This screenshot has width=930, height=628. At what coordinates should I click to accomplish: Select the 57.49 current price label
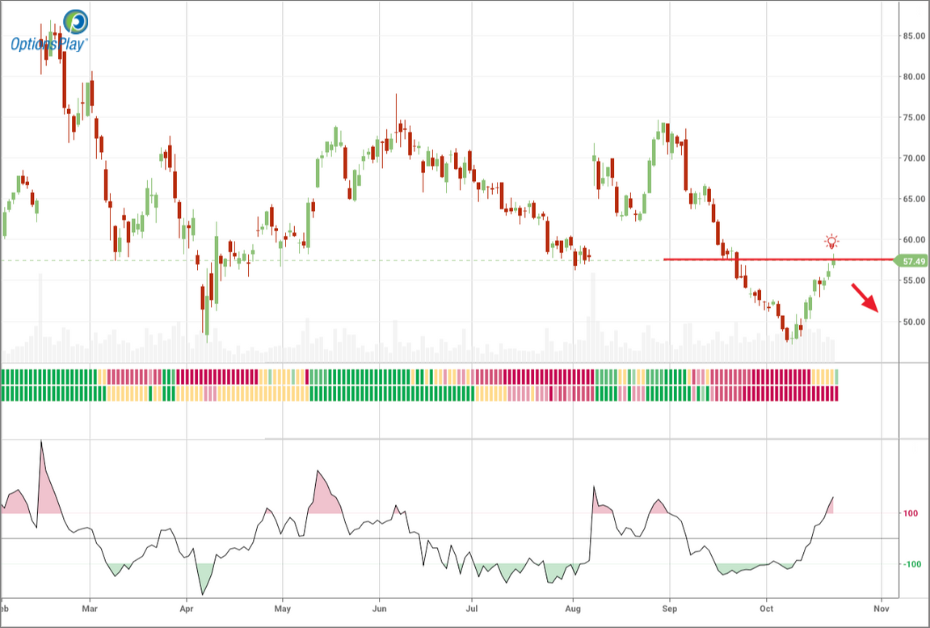(910, 260)
